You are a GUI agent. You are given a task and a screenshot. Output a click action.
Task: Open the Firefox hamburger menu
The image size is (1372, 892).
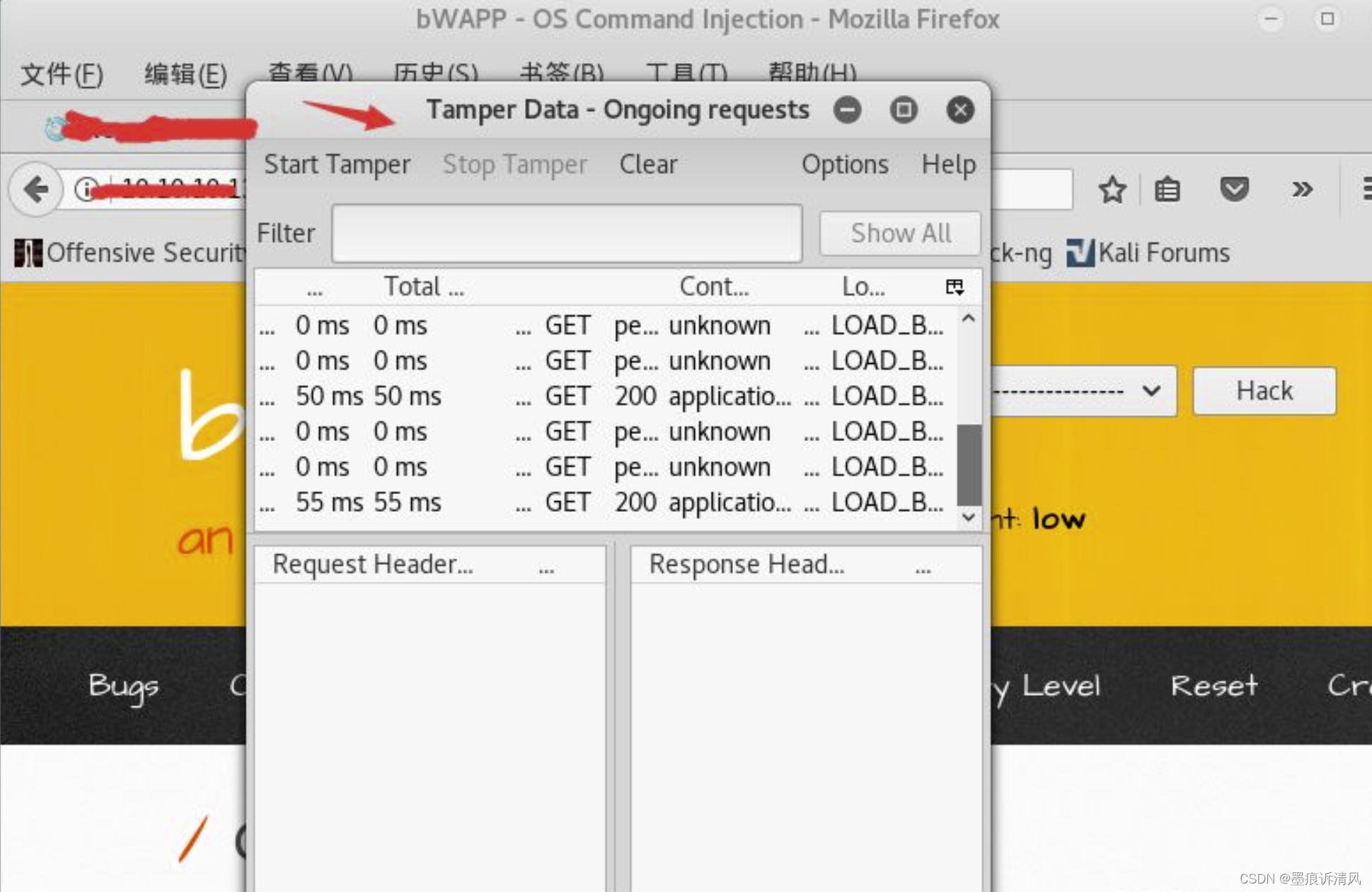click(1366, 190)
